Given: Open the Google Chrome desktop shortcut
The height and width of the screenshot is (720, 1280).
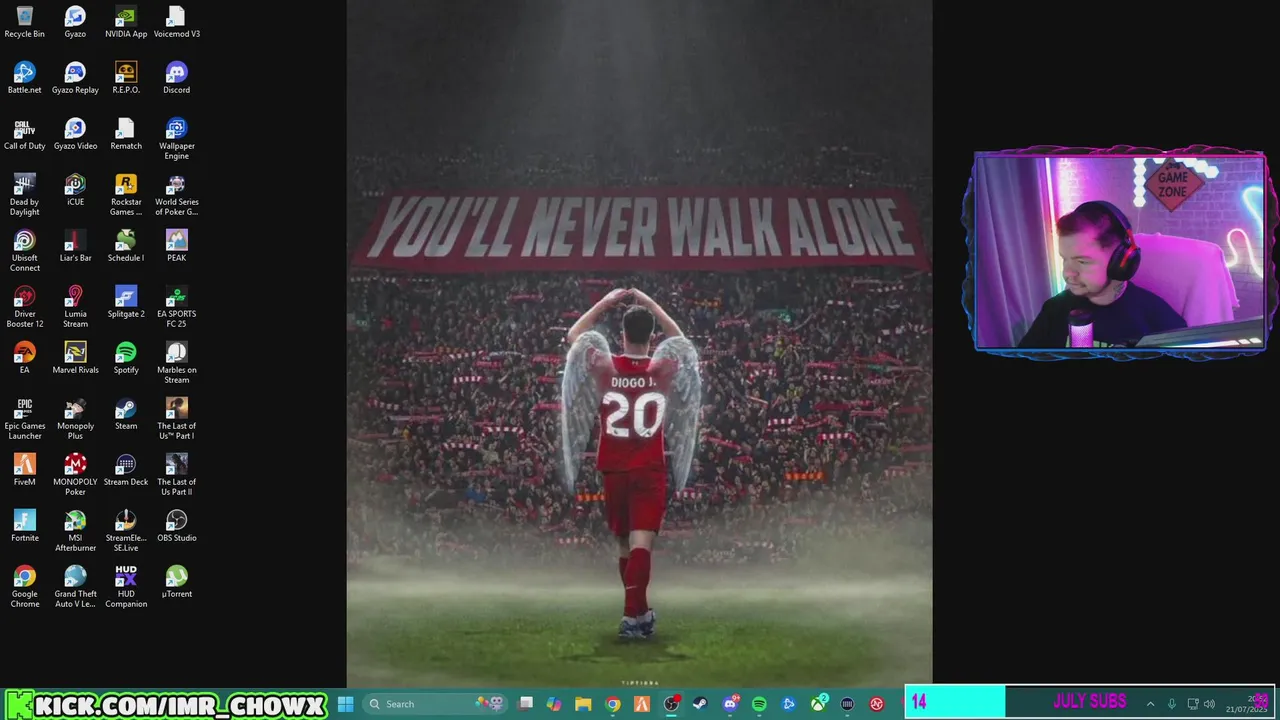Looking at the screenshot, I should (25, 587).
